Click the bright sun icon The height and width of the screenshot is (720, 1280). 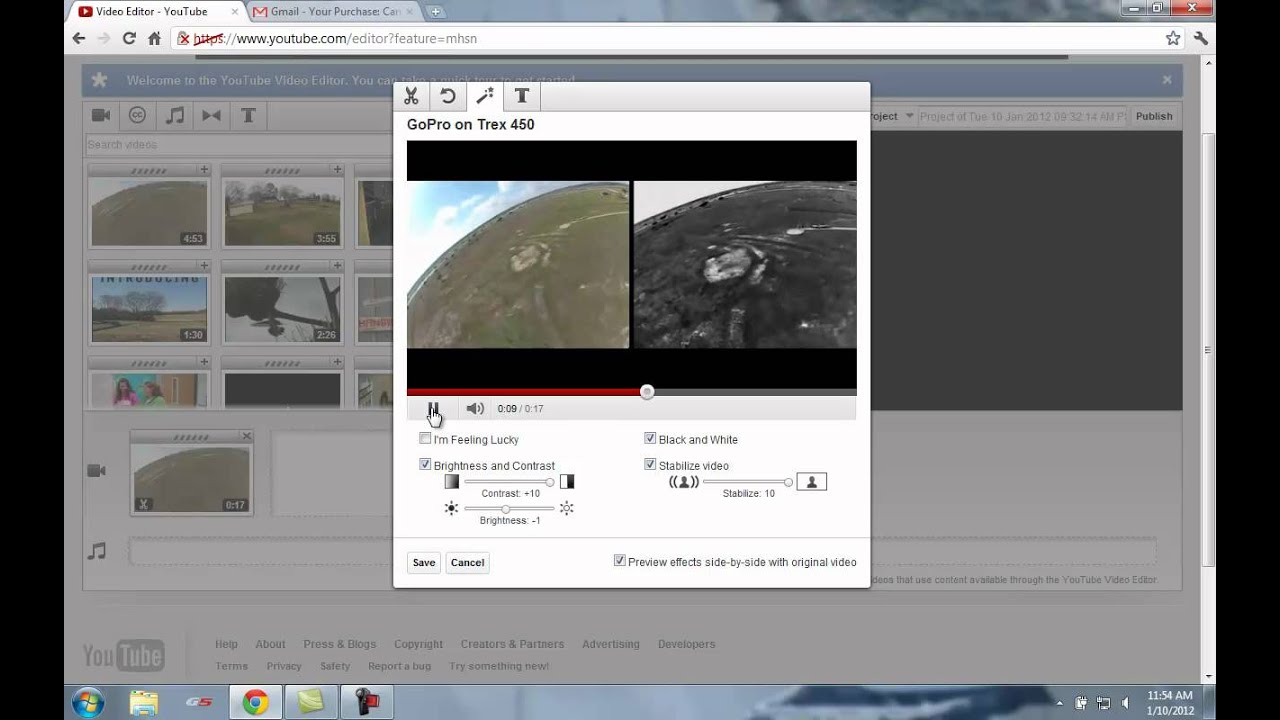[567, 509]
